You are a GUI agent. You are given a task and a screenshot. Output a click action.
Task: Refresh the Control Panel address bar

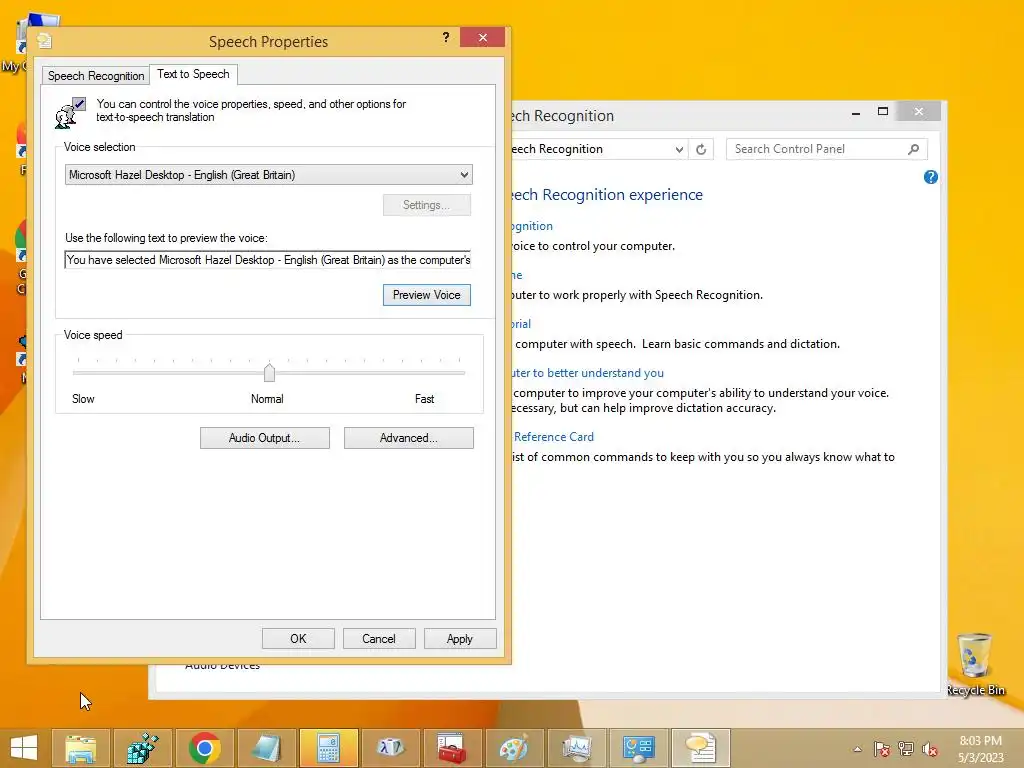pos(701,150)
